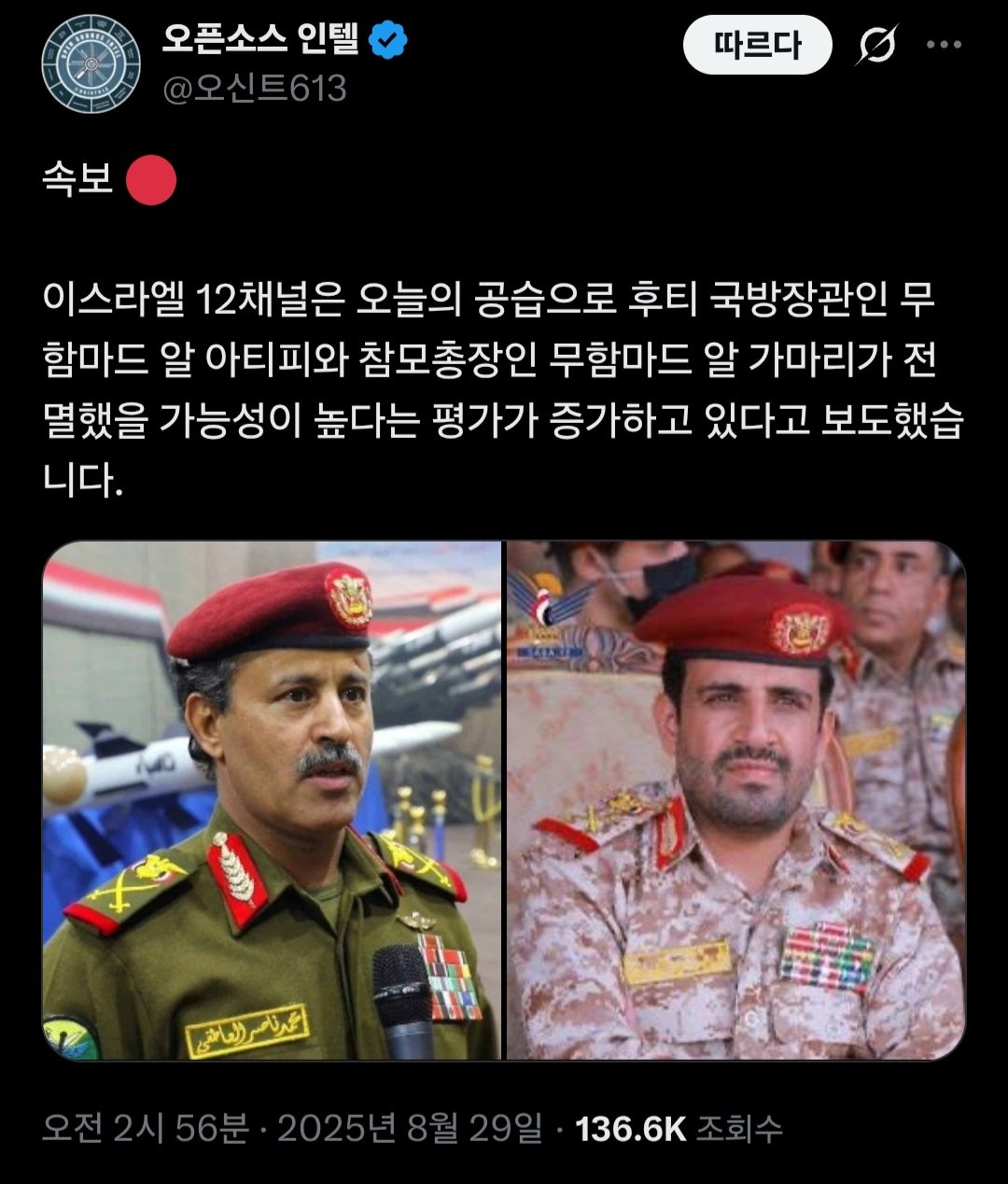Screen dimensions: 1008x1184
Task: Click the red beret emblem in right photo
Action: point(800,629)
